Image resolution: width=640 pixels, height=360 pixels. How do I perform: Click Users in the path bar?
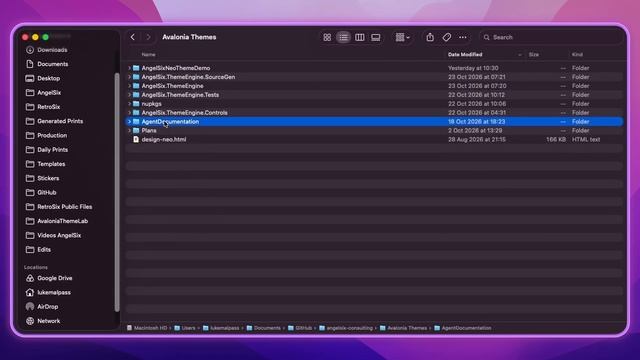click(x=185, y=328)
